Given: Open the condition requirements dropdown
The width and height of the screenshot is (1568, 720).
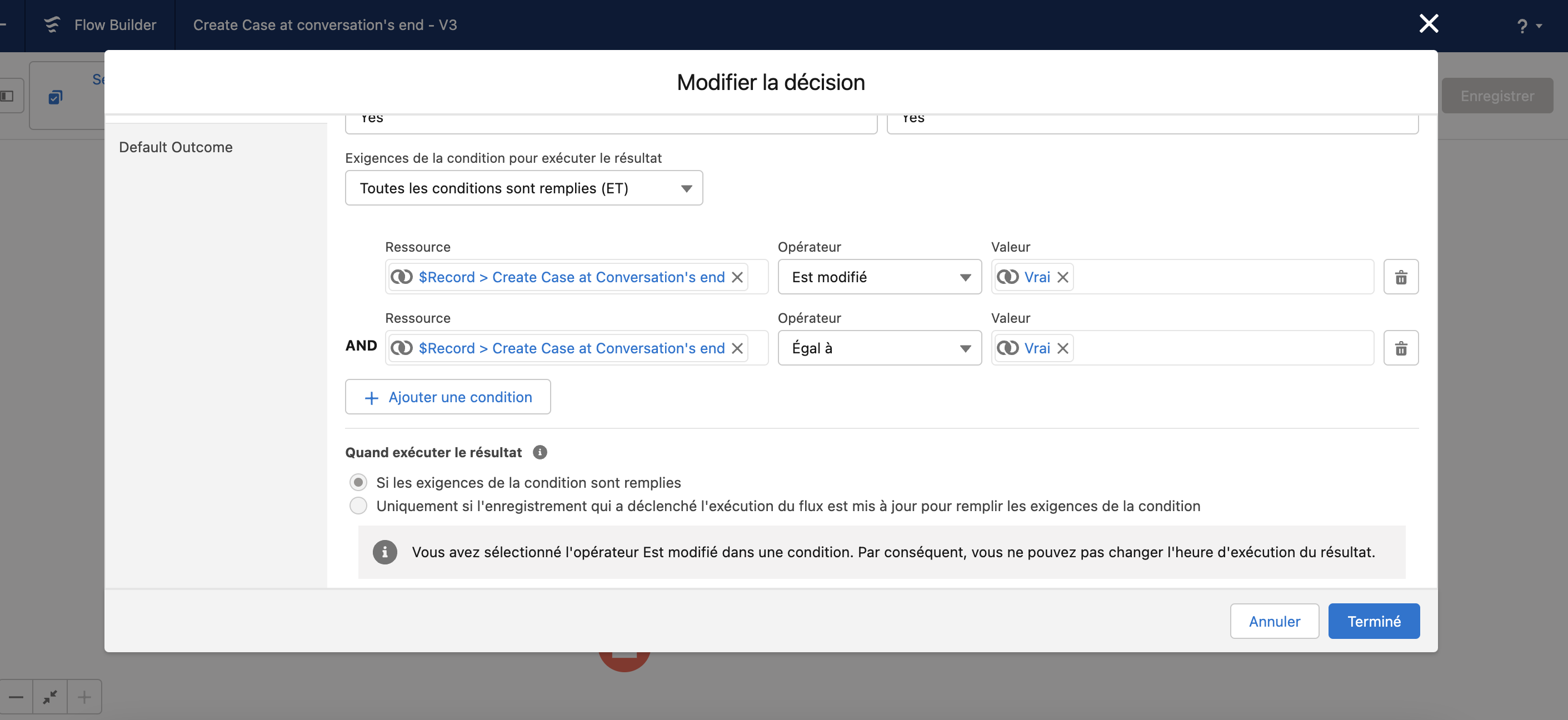Looking at the screenshot, I should coord(523,188).
